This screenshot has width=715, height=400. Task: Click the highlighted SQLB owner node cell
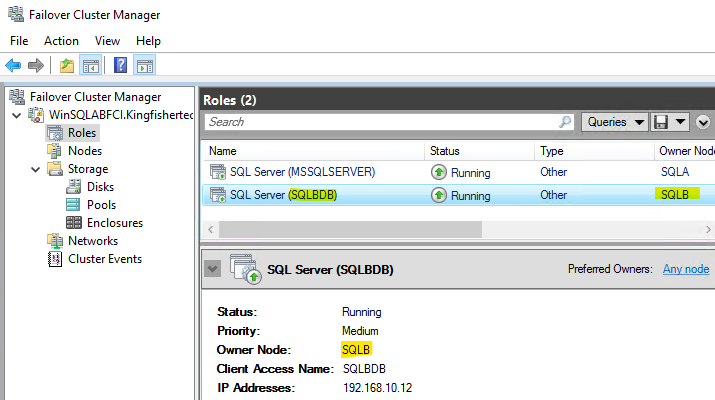point(675,195)
